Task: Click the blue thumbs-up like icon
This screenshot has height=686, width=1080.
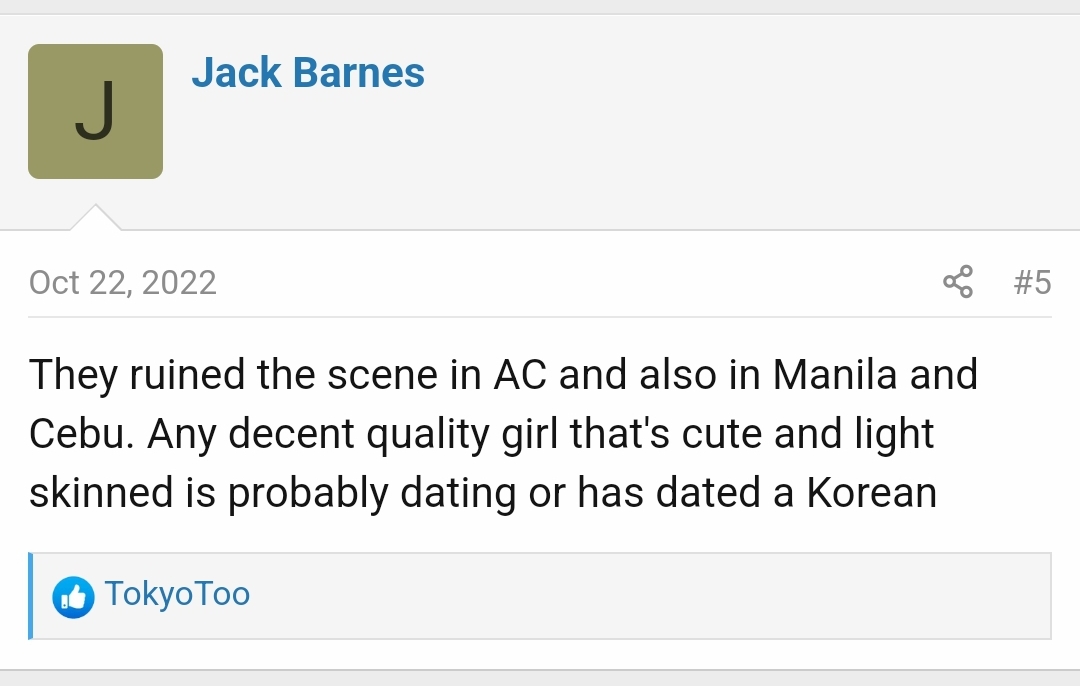Action: (x=73, y=596)
